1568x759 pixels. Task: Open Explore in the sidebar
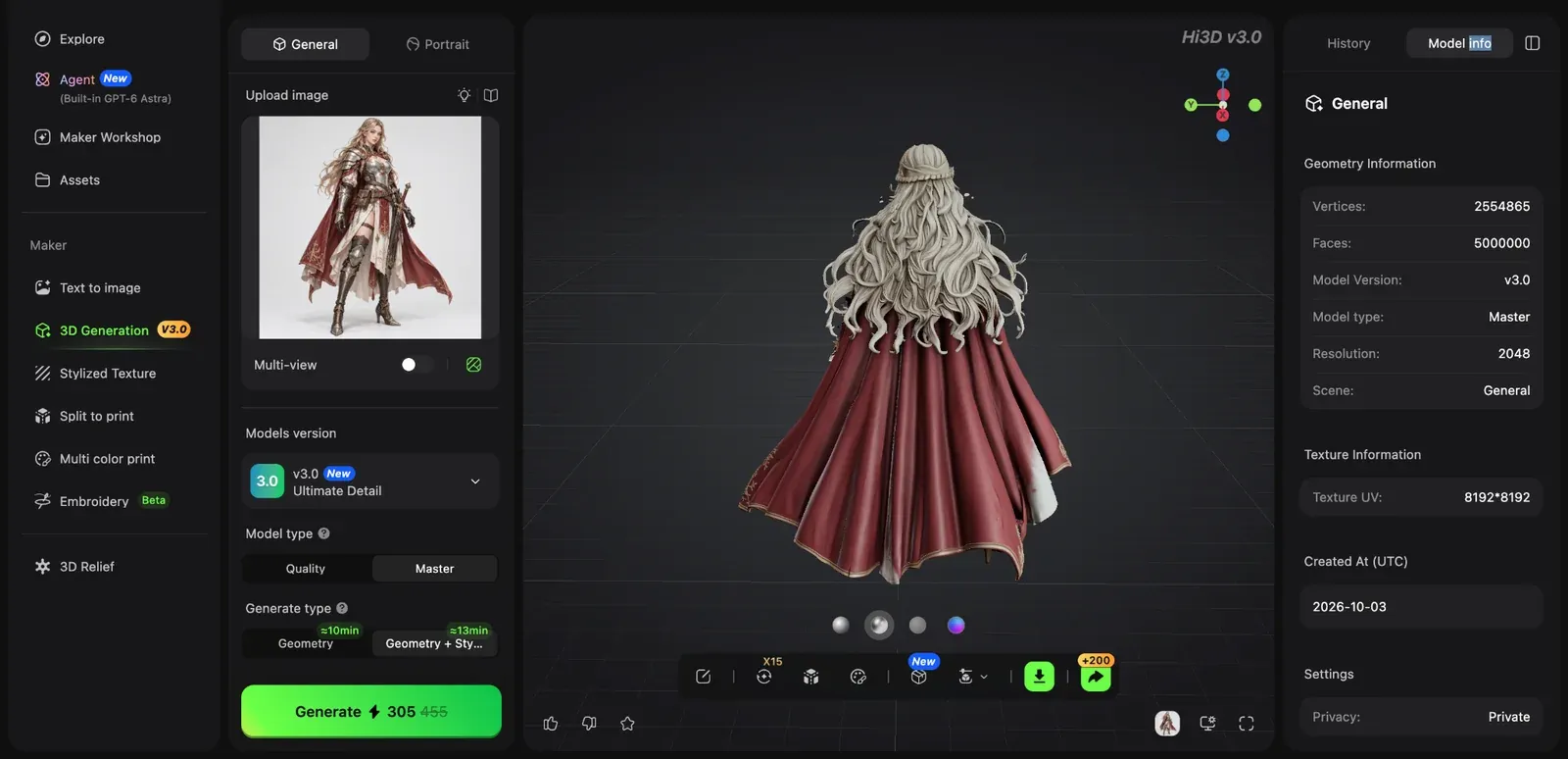pyautogui.click(x=82, y=39)
